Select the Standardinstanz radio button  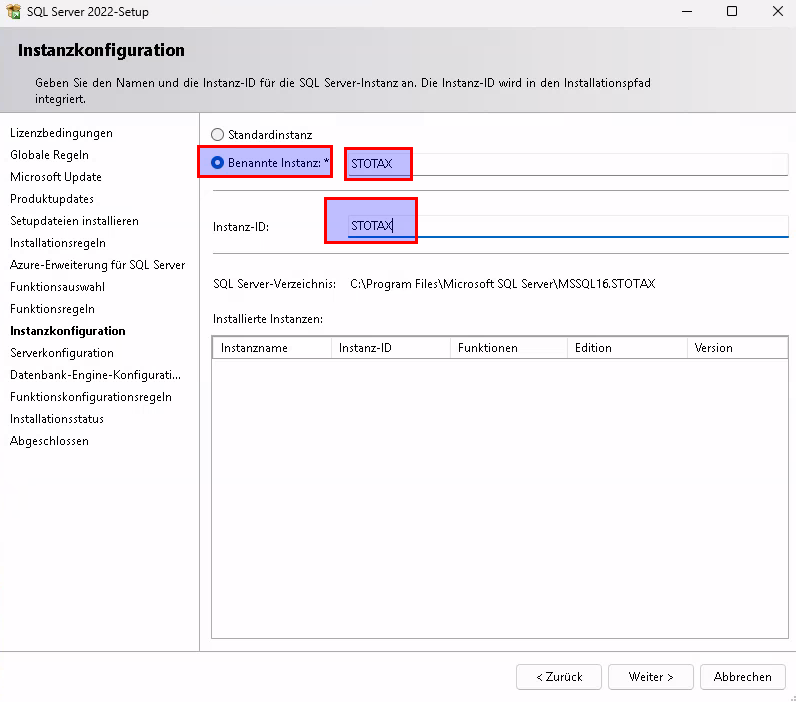point(218,134)
